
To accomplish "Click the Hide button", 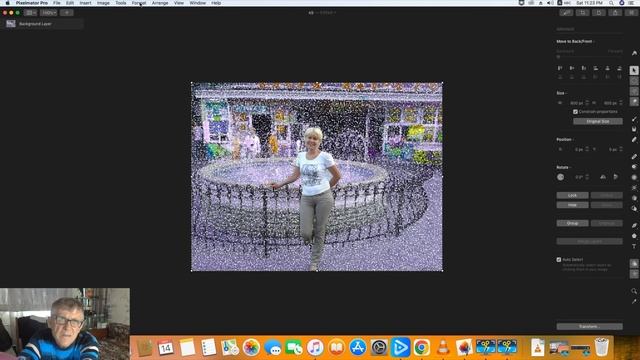I will 572,205.
